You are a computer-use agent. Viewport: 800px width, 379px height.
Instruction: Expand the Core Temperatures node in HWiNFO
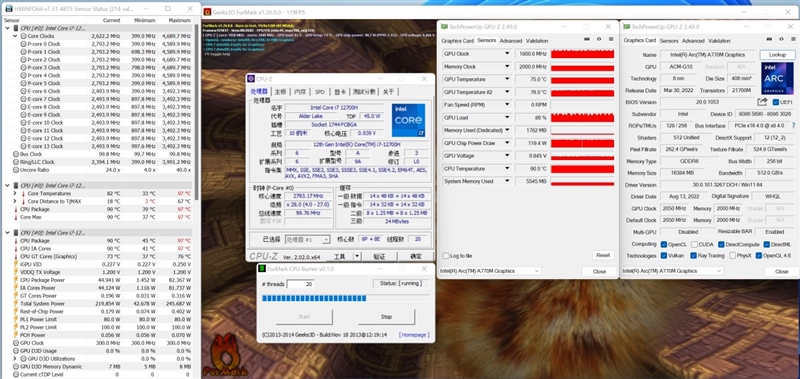point(15,194)
